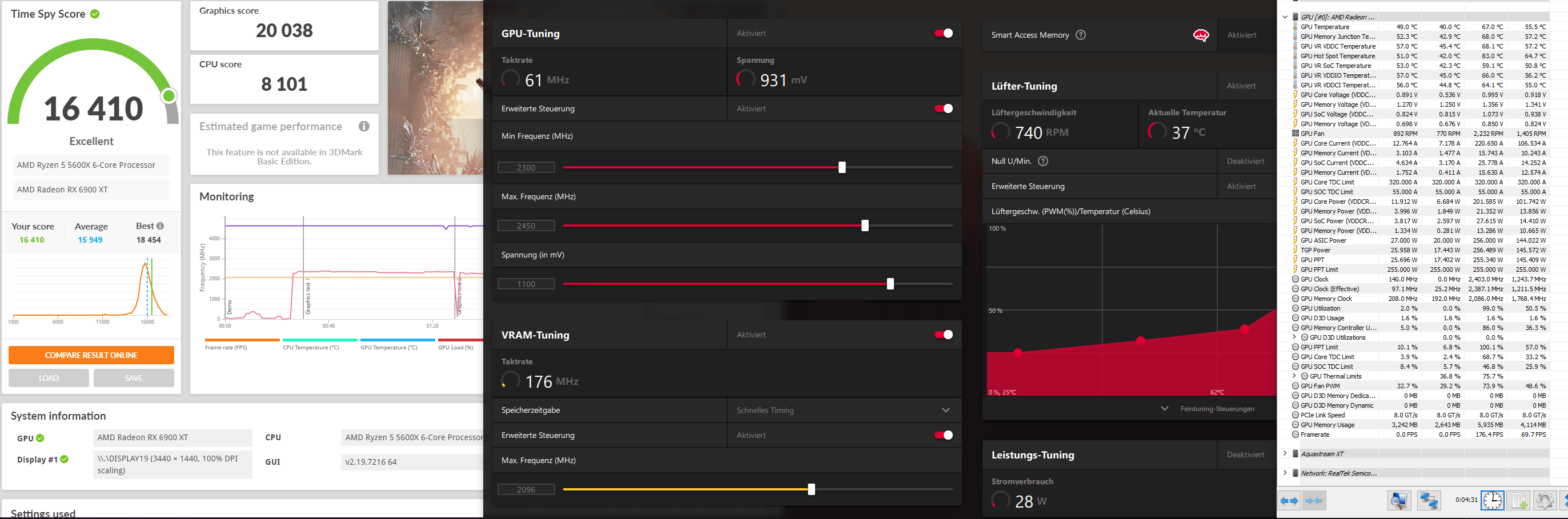This screenshot has height=519, width=1568.
Task: Click Max. Frequenz 2450 input field
Action: point(527,226)
